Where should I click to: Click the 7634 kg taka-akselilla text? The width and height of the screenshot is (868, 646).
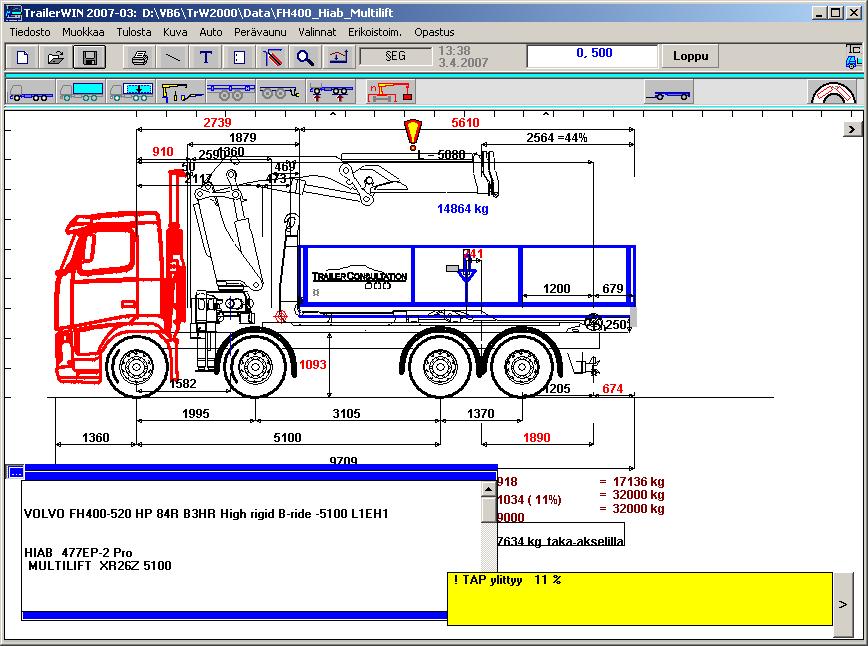click(560, 541)
